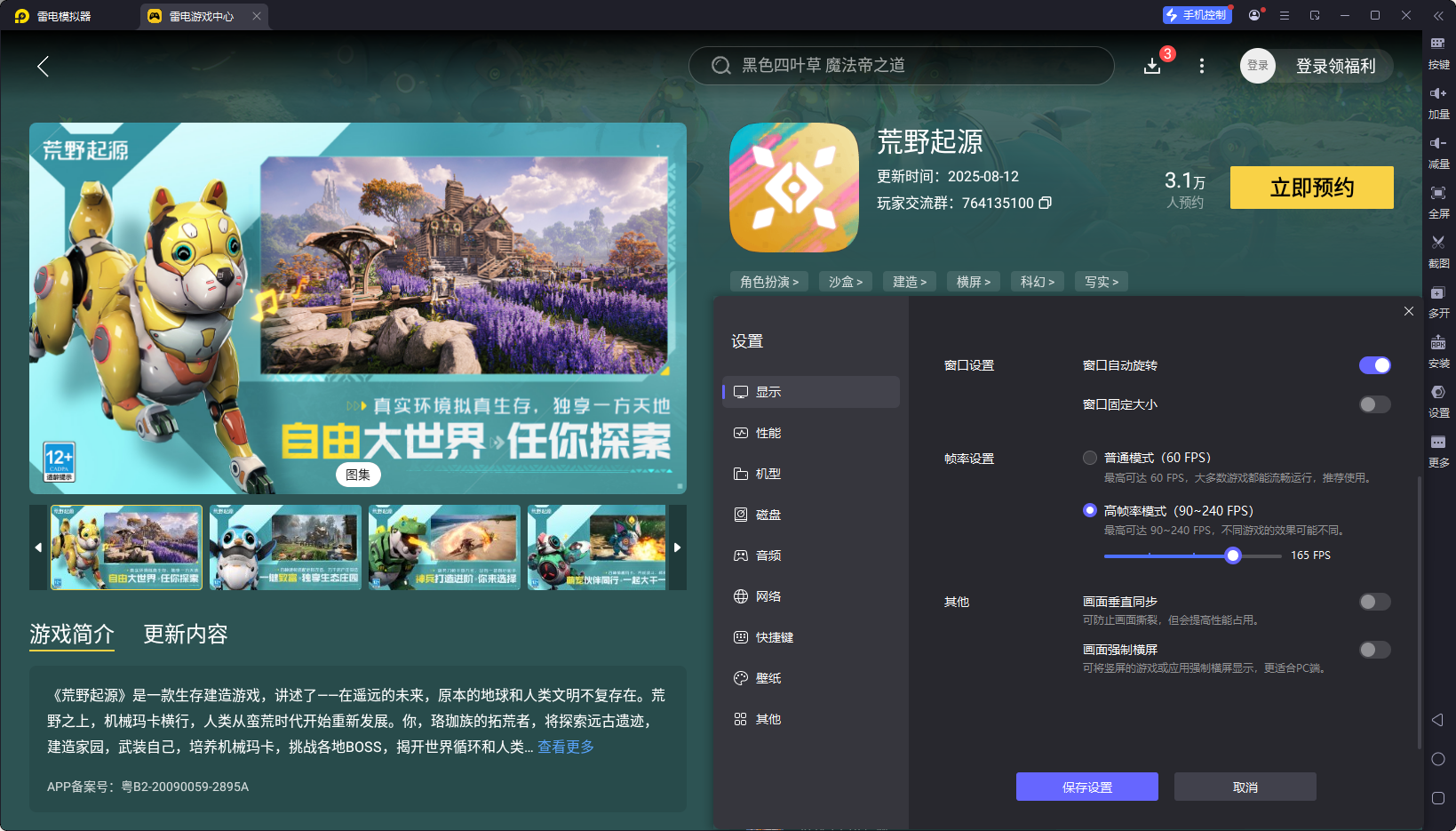Select 普通模式 (60 FPS) radio button
The width and height of the screenshot is (1456, 831).
(1090, 458)
